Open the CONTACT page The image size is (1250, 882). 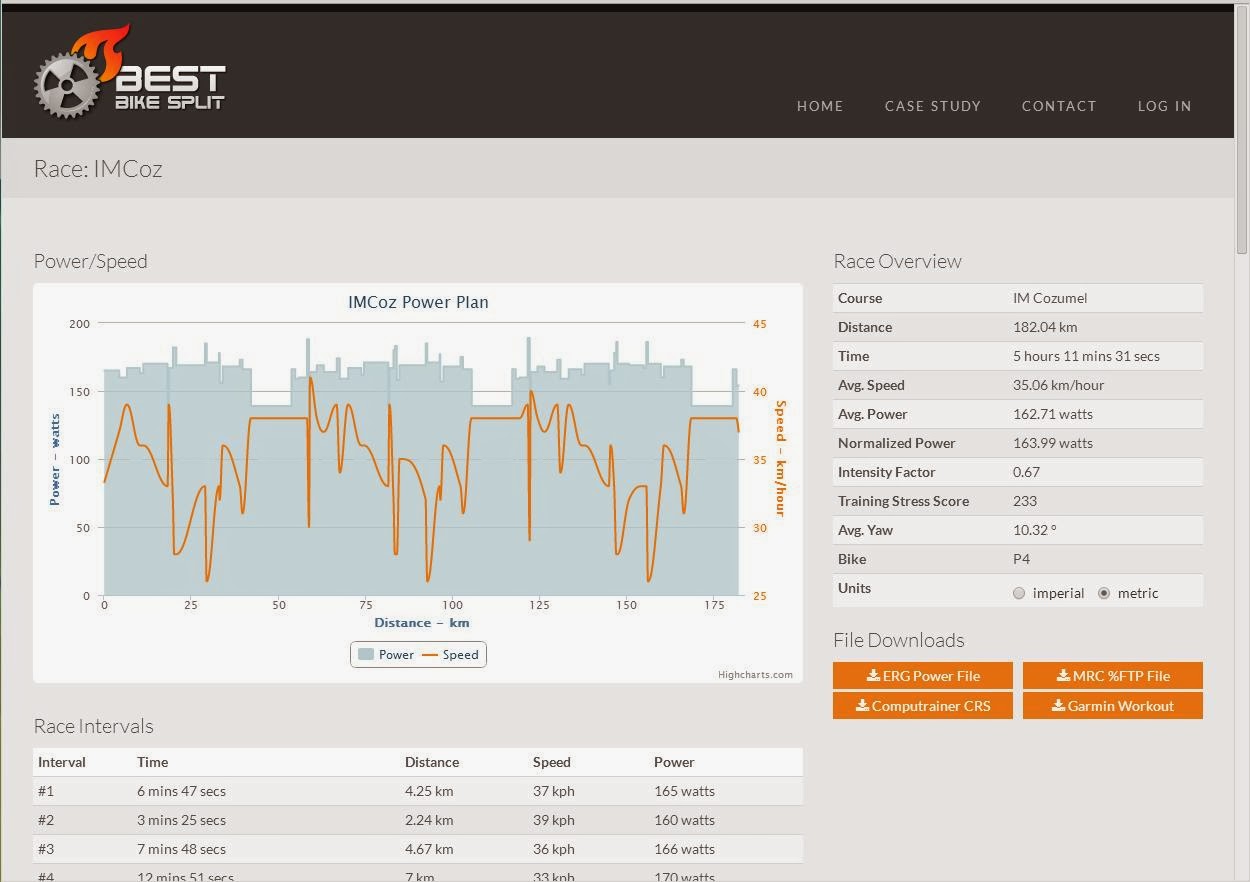pos(1059,106)
